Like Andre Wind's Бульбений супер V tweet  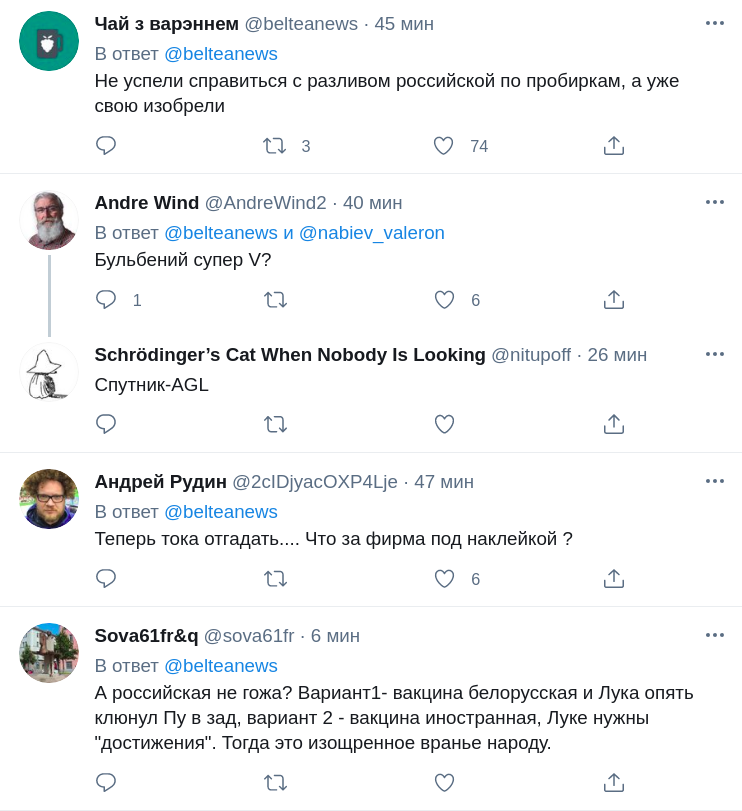[444, 300]
